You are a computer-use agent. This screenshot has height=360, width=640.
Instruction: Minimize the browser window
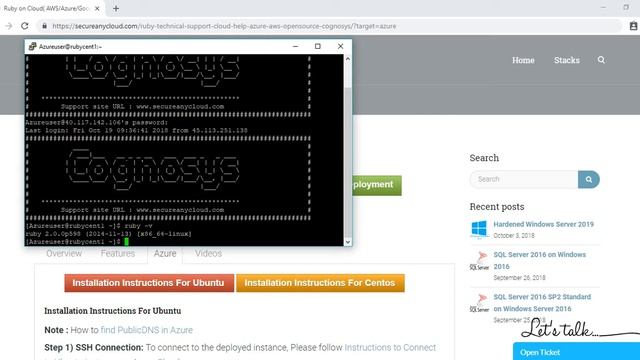click(x=603, y=8)
